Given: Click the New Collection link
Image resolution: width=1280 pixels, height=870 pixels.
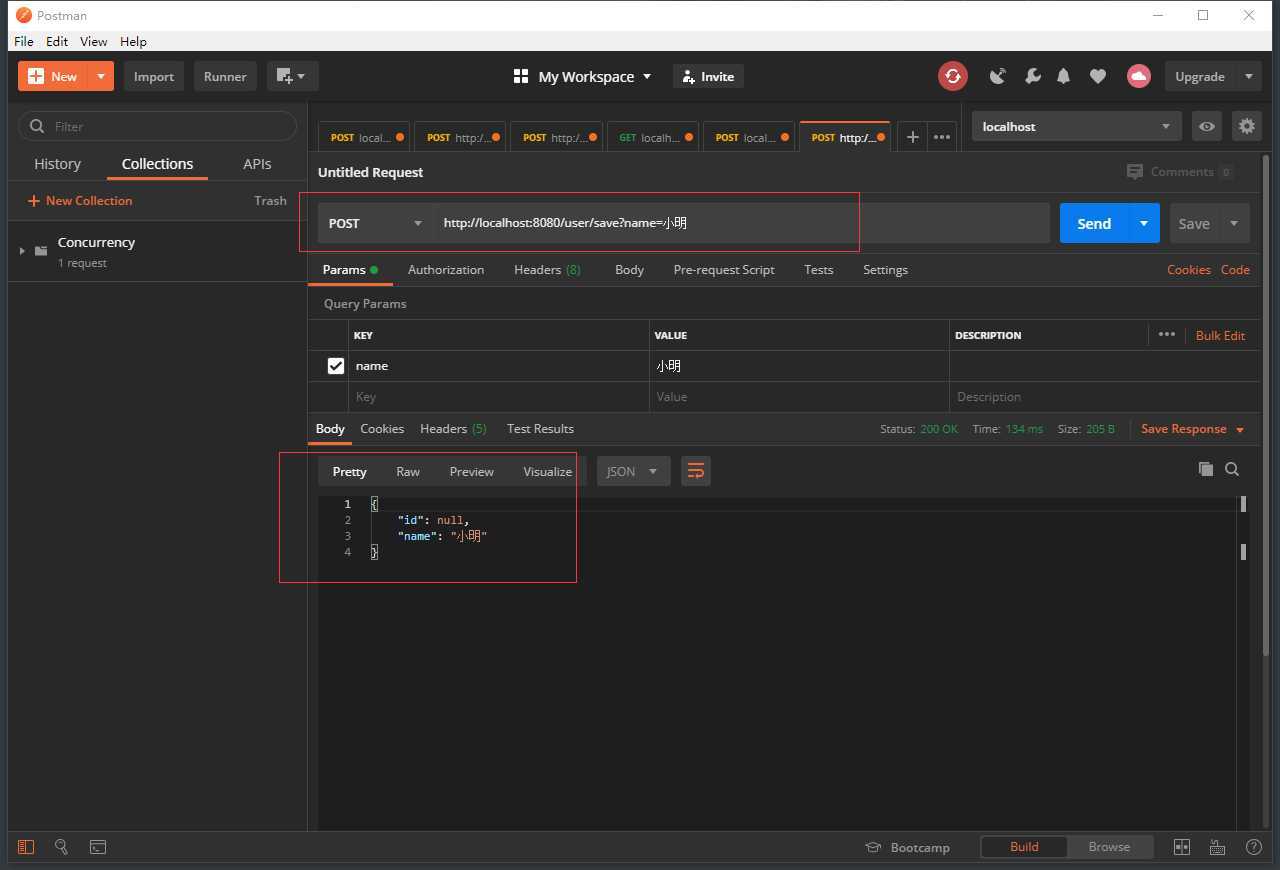Looking at the screenshot, I should (80, 200).
